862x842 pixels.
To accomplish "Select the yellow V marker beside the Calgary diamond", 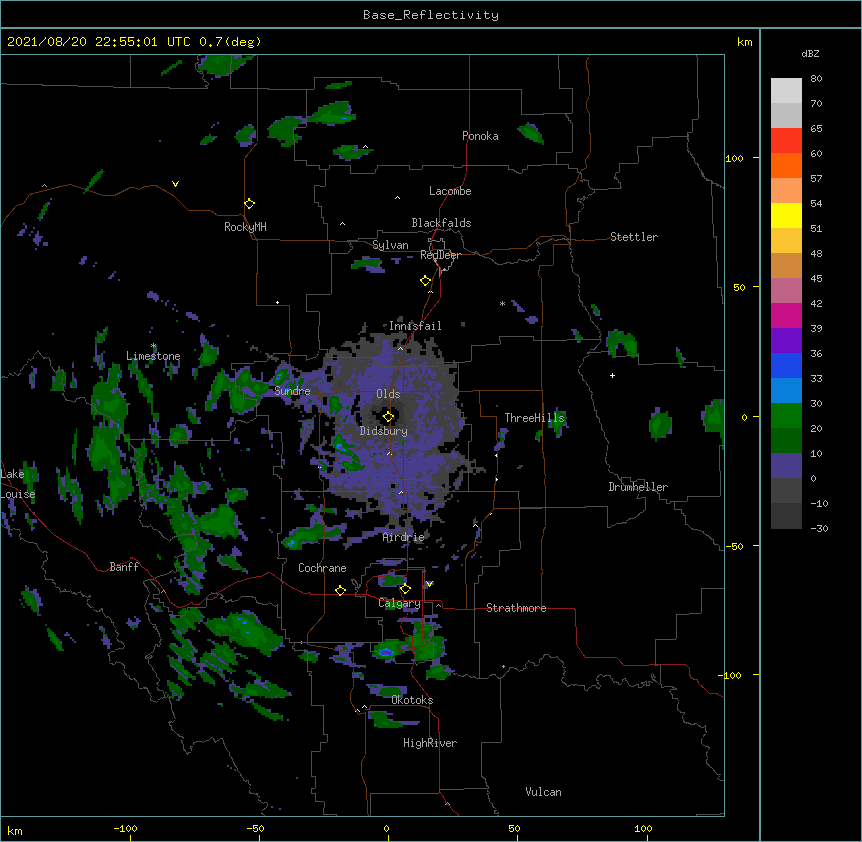I will point(429,584).
